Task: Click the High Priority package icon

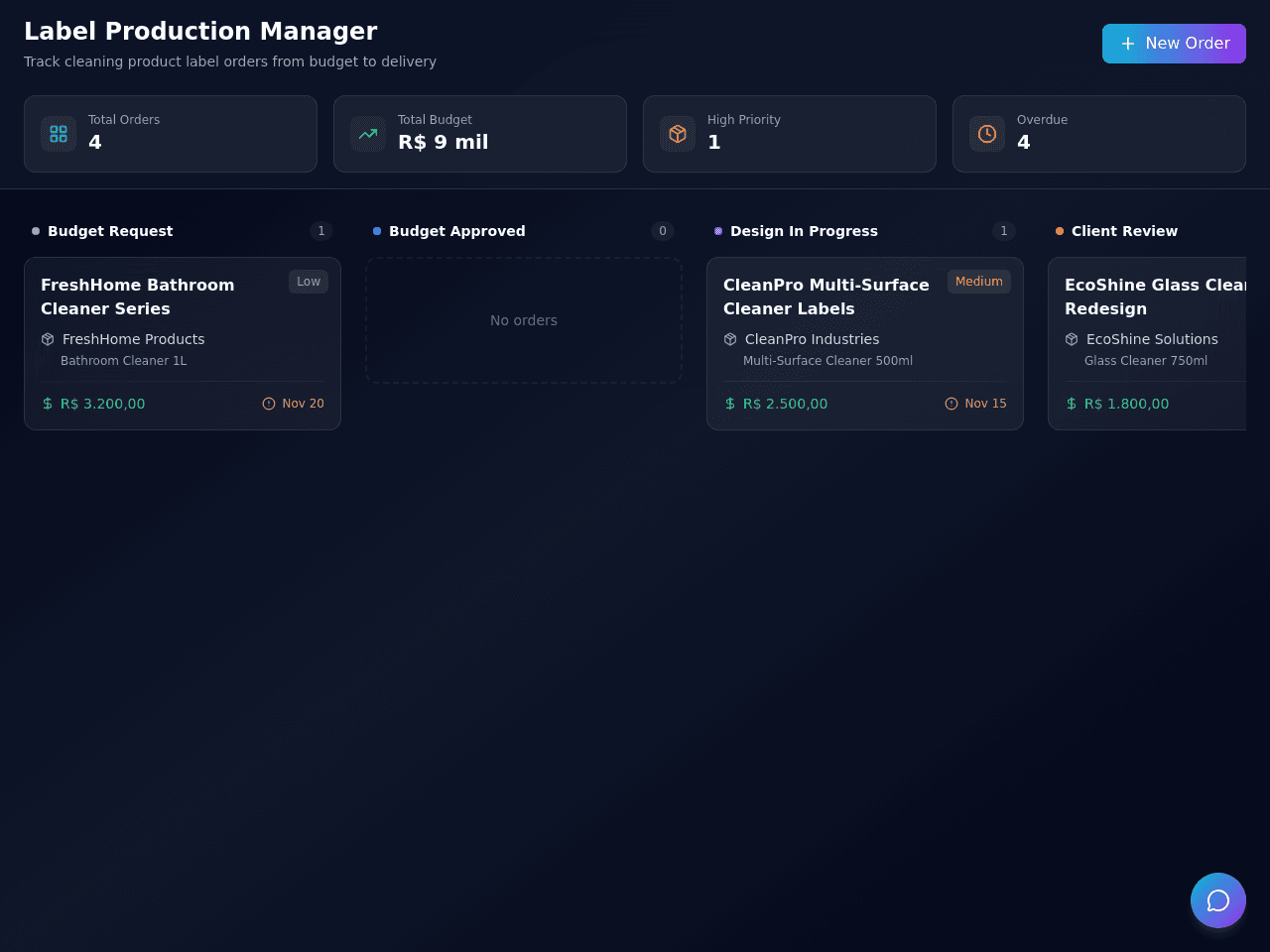Action: point(678,134)
